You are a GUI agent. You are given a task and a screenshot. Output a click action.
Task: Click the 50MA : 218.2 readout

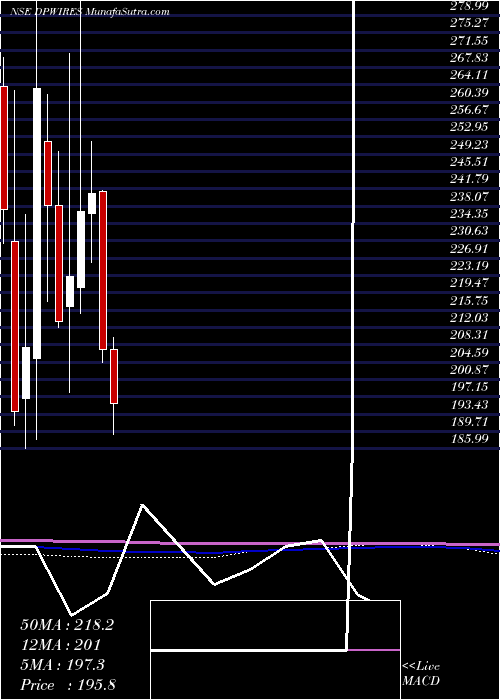tap(67, 625)
